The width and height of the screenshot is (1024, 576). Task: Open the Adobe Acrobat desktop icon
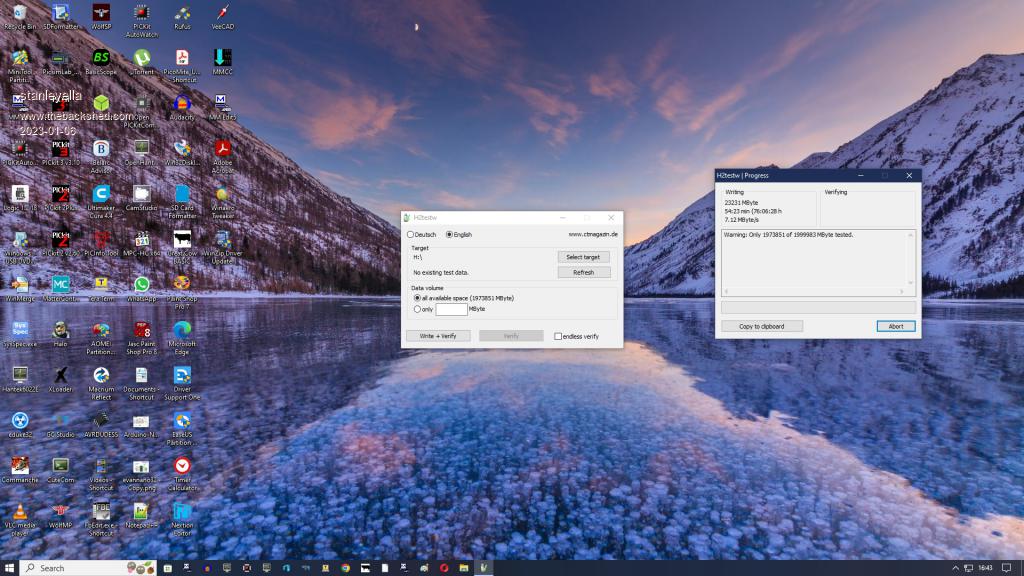(222, 149)
